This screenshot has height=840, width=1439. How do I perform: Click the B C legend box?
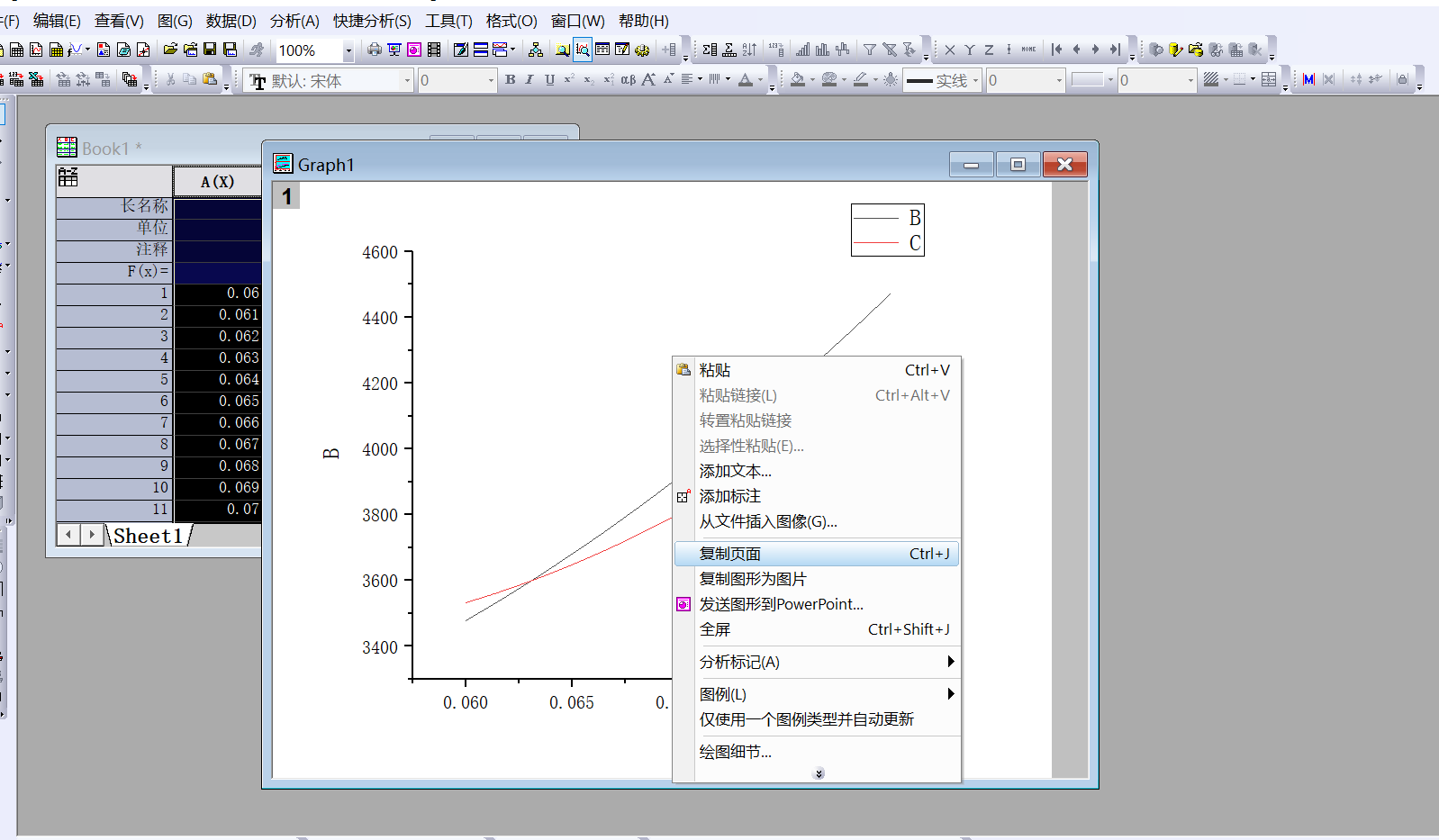888,230
